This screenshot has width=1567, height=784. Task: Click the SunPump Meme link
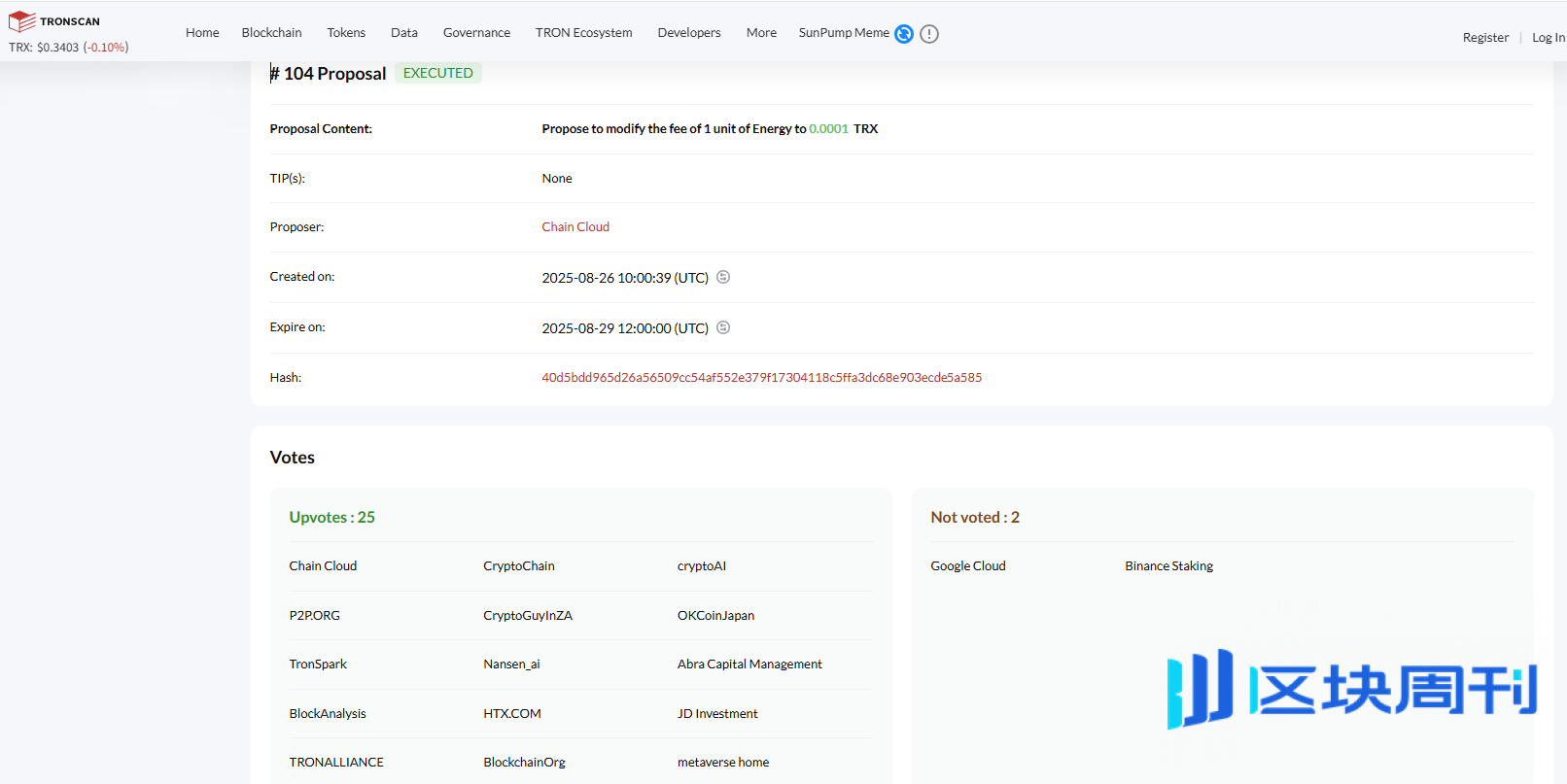pos(844,33)
